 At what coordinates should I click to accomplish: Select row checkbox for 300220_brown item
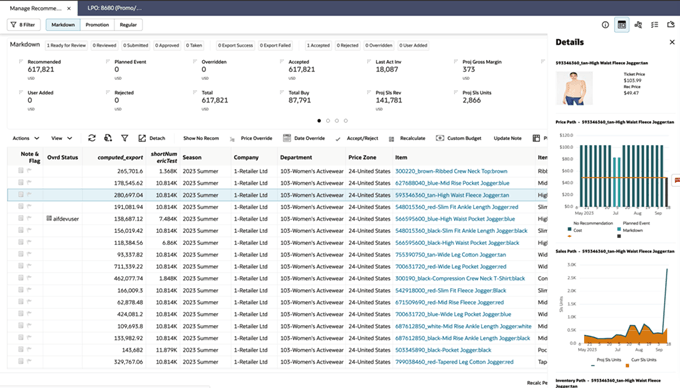click(20, 171)
